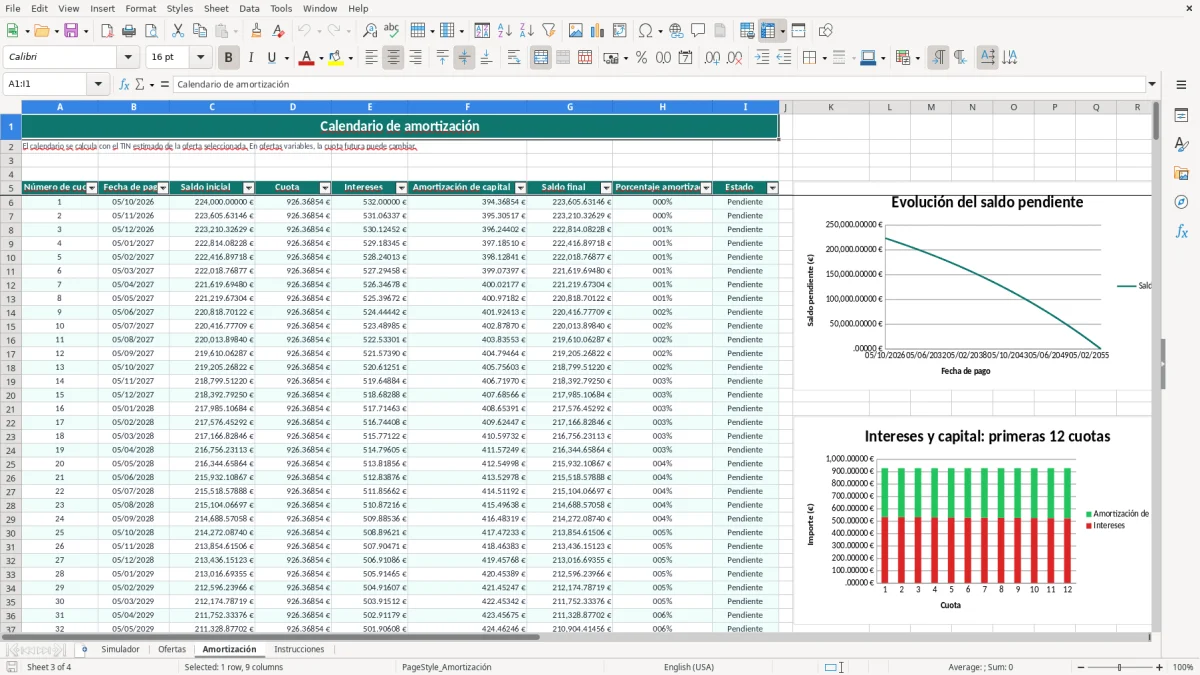Open sidebar Navigator compass icon
The height and width of the screenshot is (675, 1200).
click(x=1181, y=202)
